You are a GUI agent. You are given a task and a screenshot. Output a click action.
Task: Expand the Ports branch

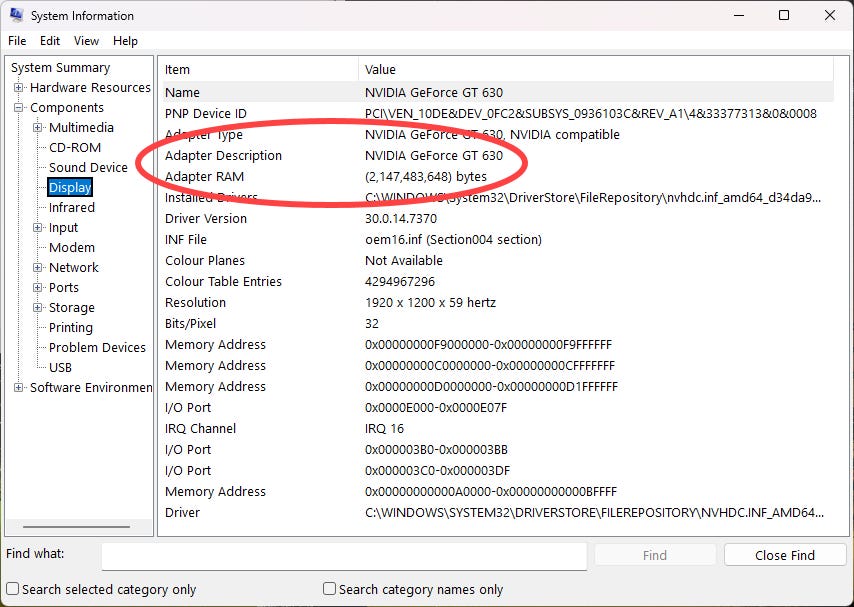point(38,288)
